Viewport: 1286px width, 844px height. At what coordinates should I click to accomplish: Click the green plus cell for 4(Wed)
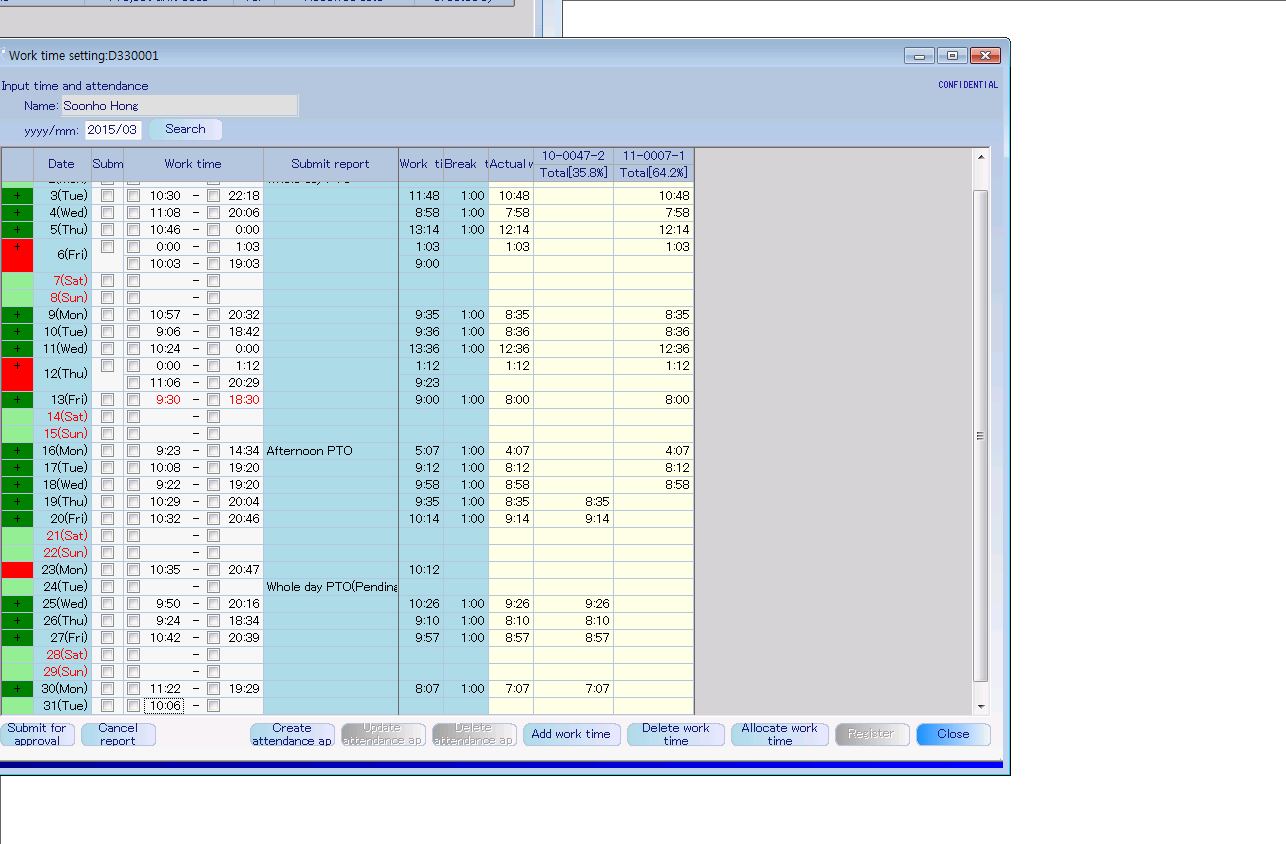click(17, 212)
